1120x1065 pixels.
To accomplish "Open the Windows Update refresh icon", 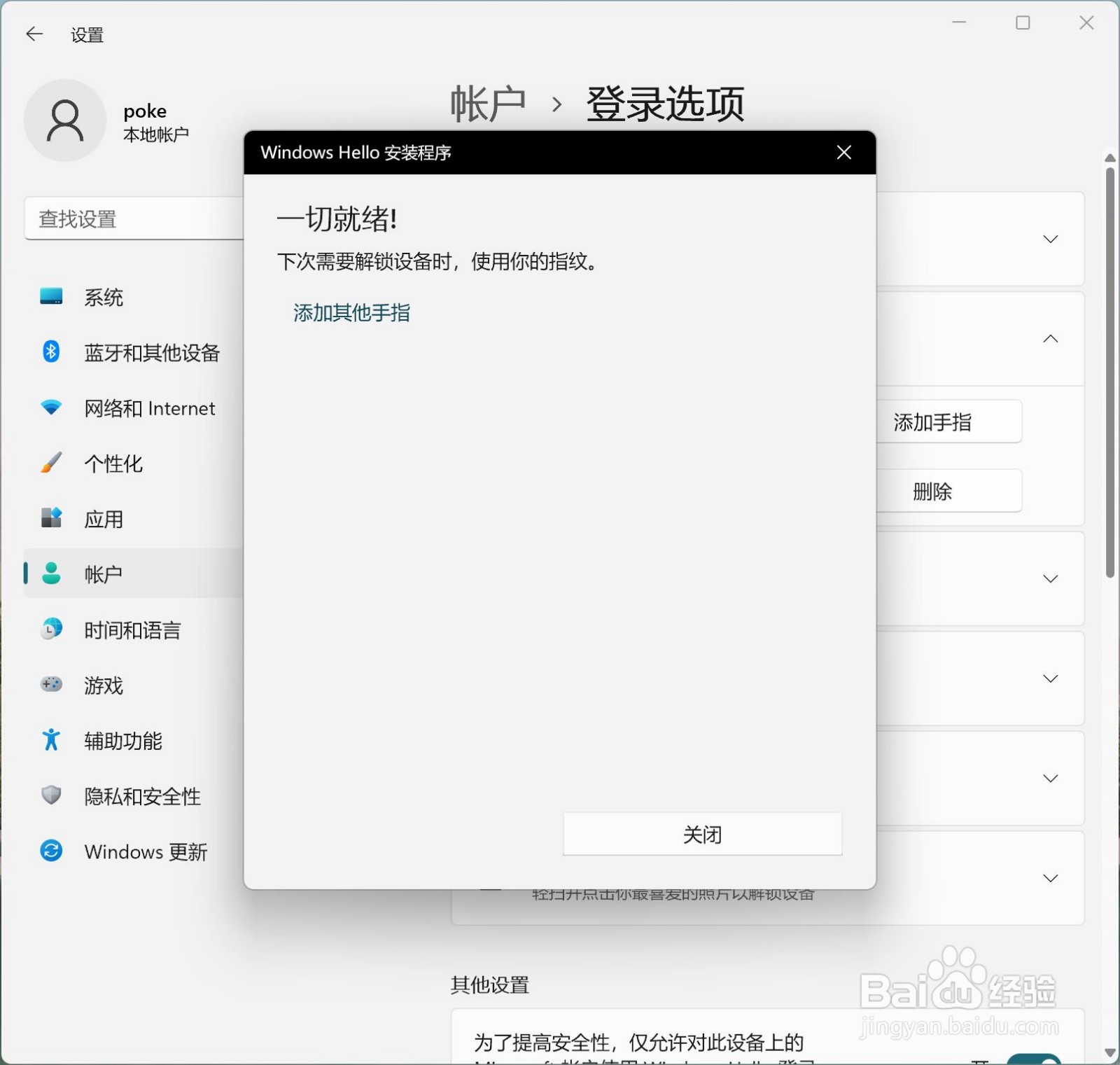I will (51, 851).
